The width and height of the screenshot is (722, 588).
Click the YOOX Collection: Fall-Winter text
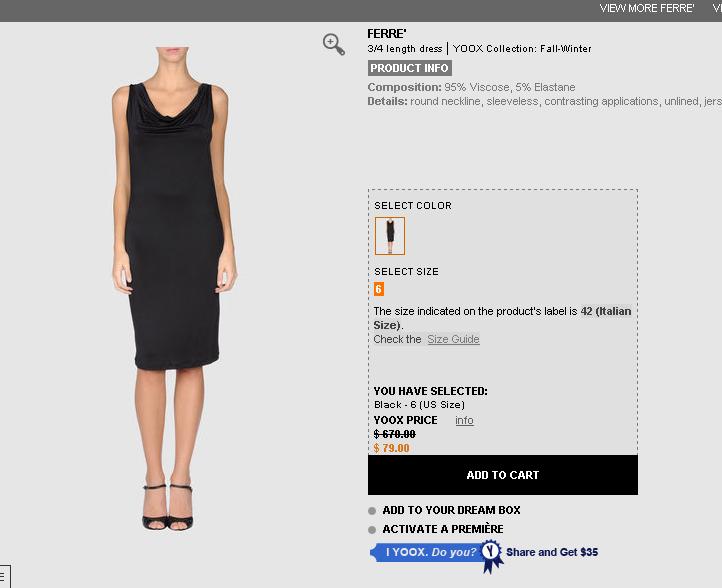522,49
